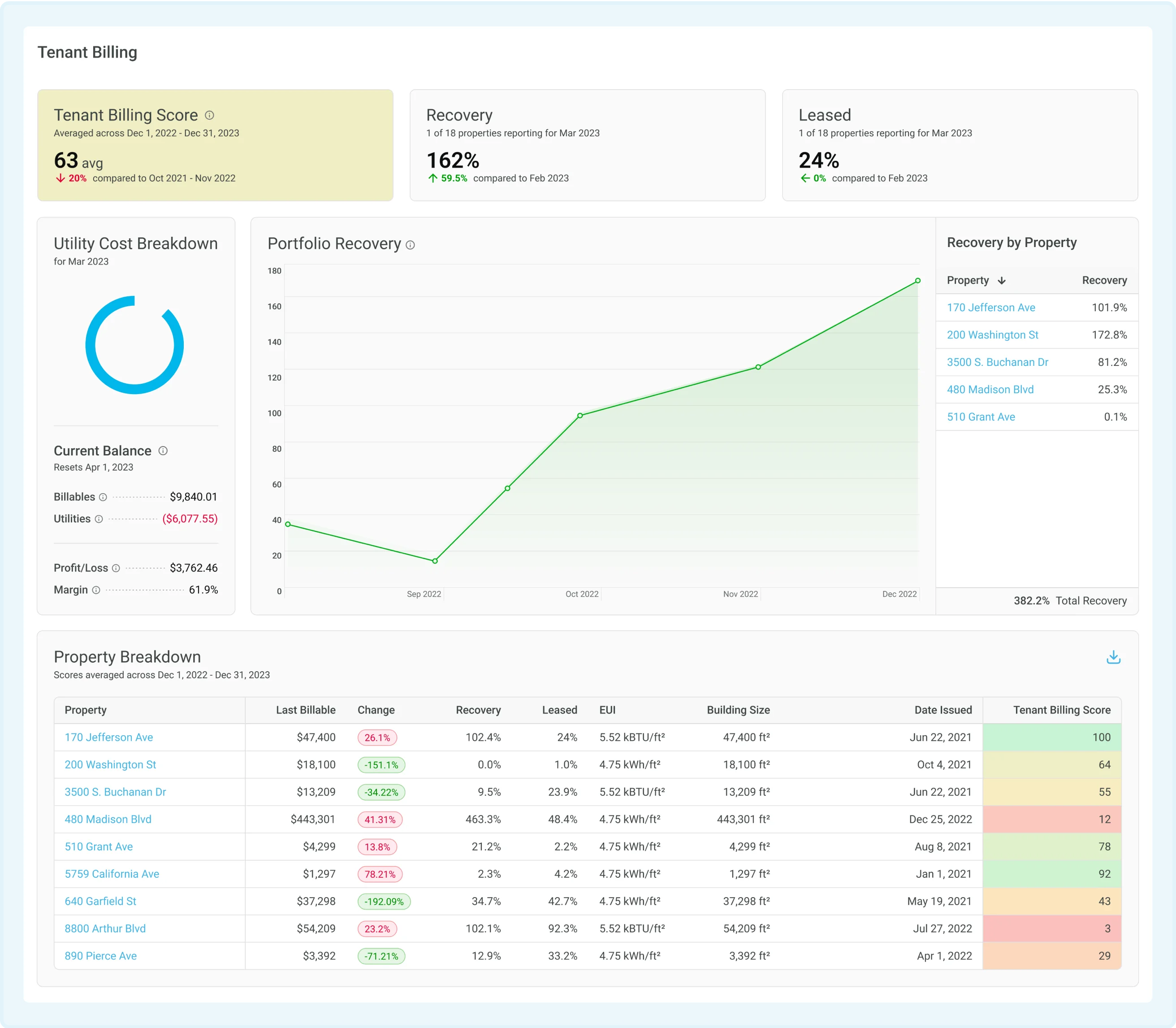This screenshot has height=1028, width=1176.
Task: Toggle the Property column sort direction
Action: tap(1002, 281)
